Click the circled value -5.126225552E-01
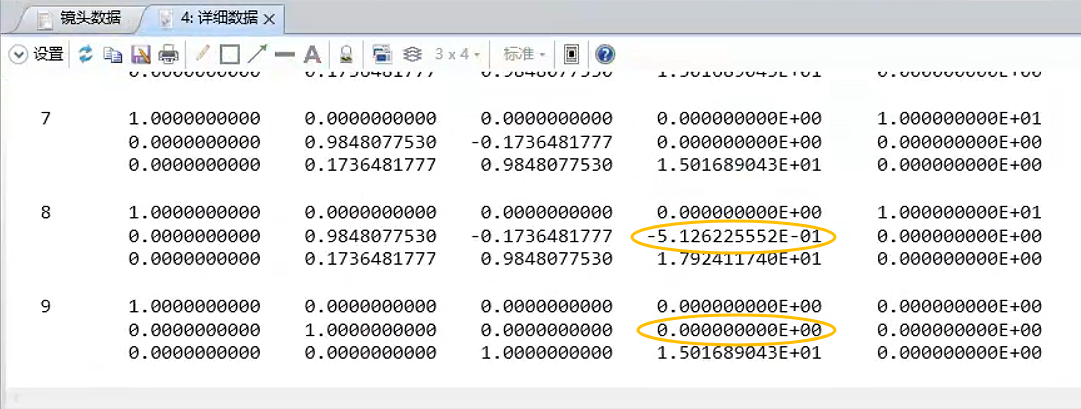1081x409 pixels. (734, 236)
